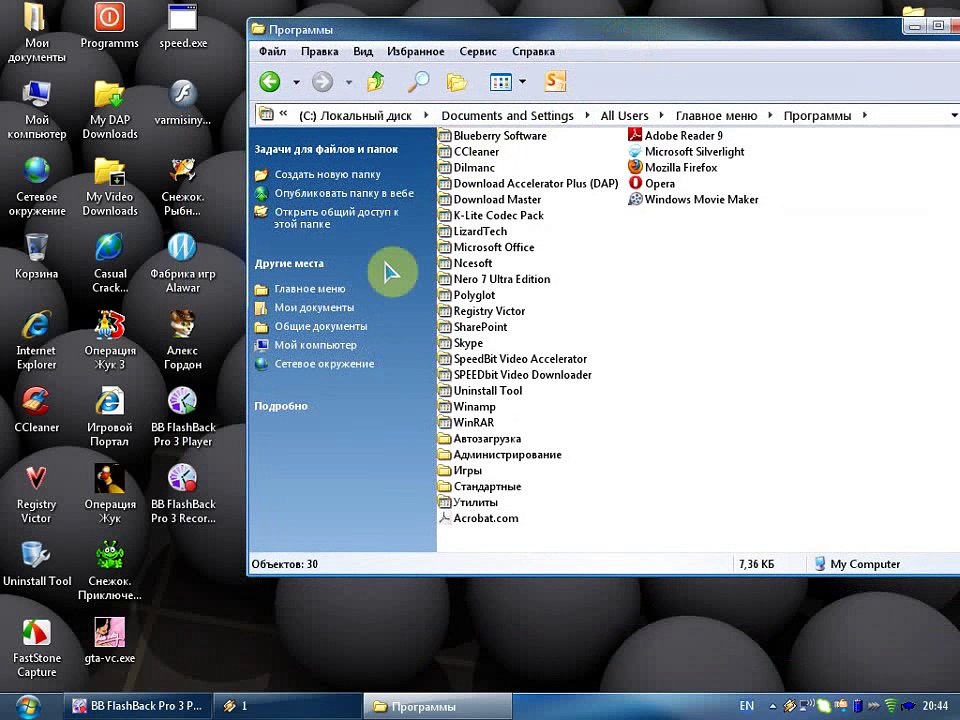Image resolution: width=960 pixels, height=720 pixels.
Task: Click the Registry Victor desktop icon
Action: click(37, 494)
